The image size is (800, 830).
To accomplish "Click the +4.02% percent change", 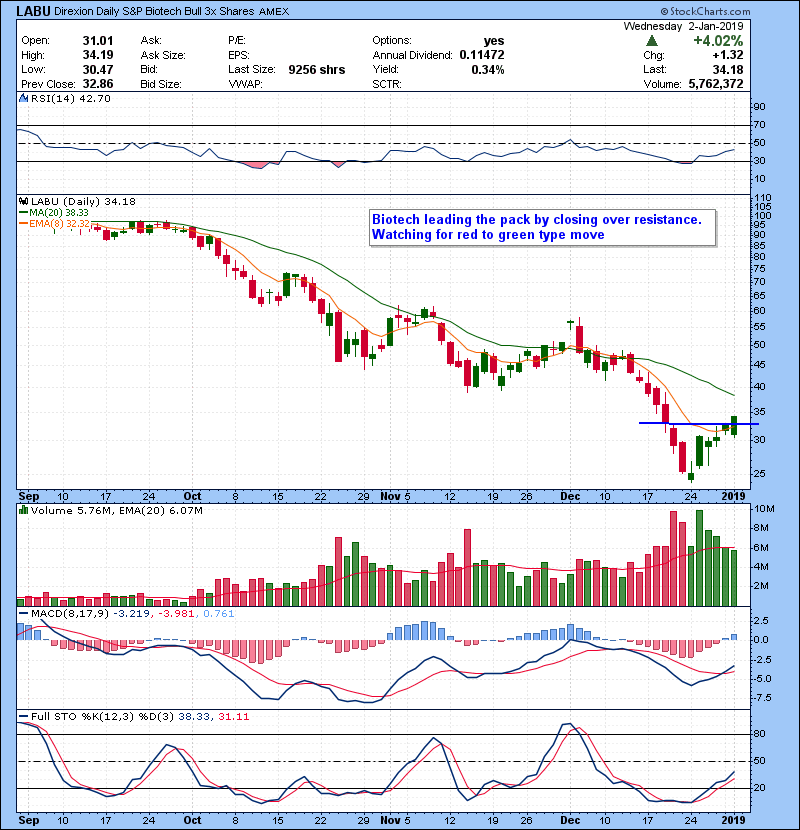I will tap(718, 41).
